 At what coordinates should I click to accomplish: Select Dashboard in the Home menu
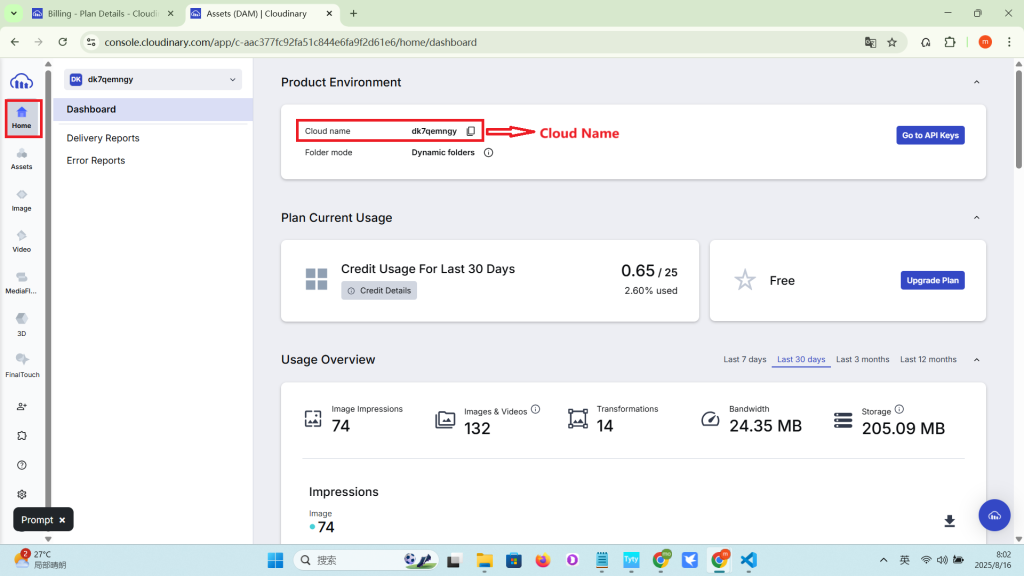pyautogui.click(x=153, y=110)
